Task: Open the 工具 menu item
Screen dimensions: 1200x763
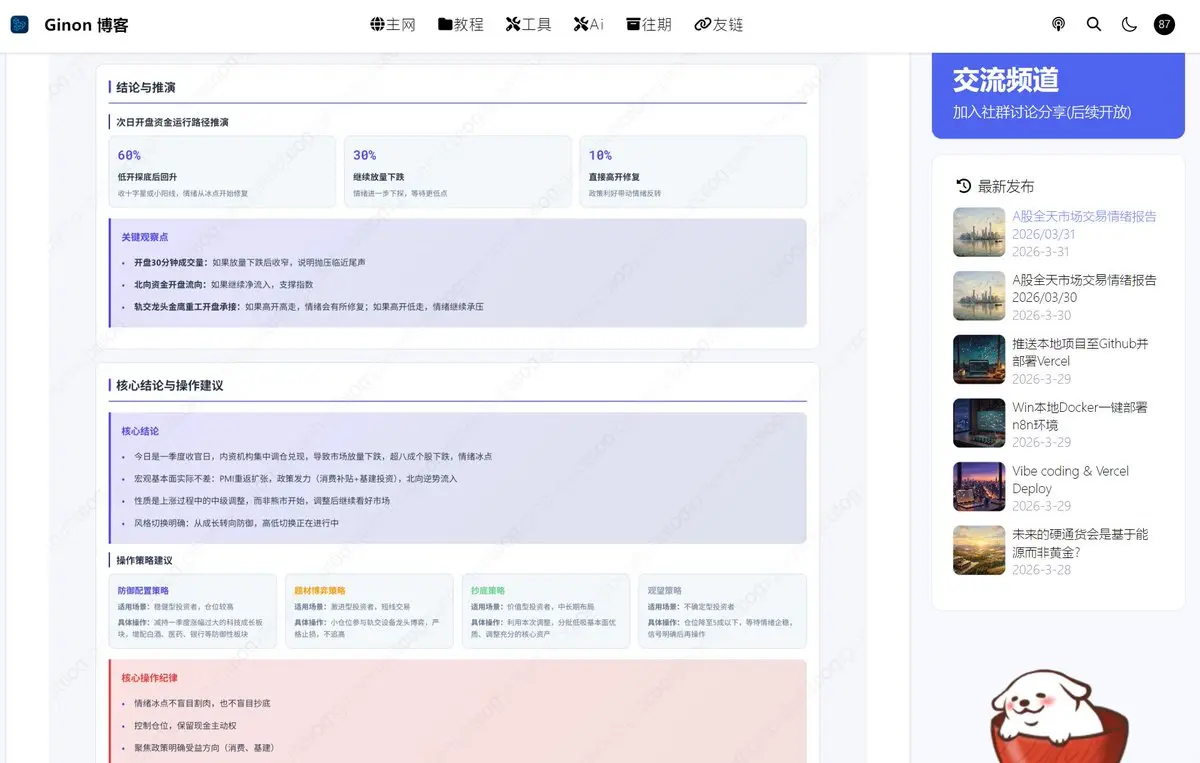Action: pyautogui.click(x=529, y=24)
